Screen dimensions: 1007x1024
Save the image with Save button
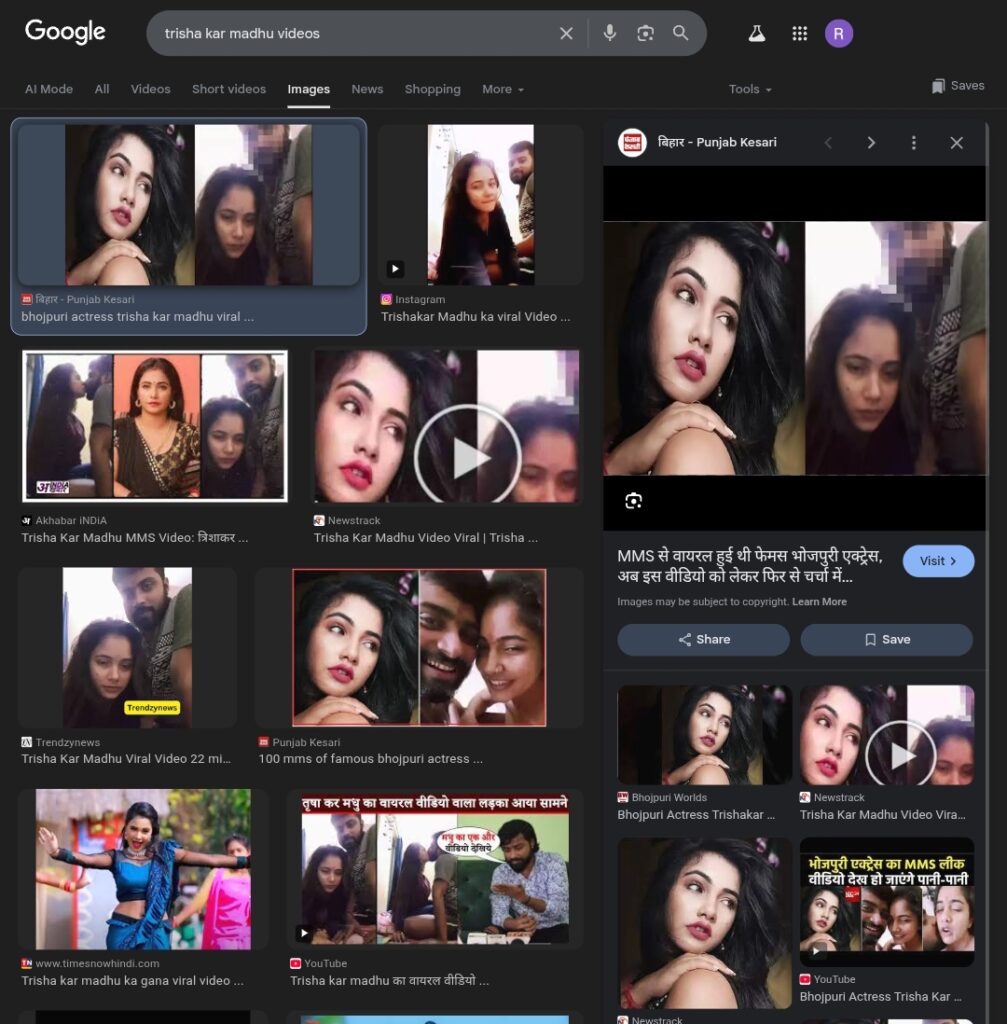(886, 640)
